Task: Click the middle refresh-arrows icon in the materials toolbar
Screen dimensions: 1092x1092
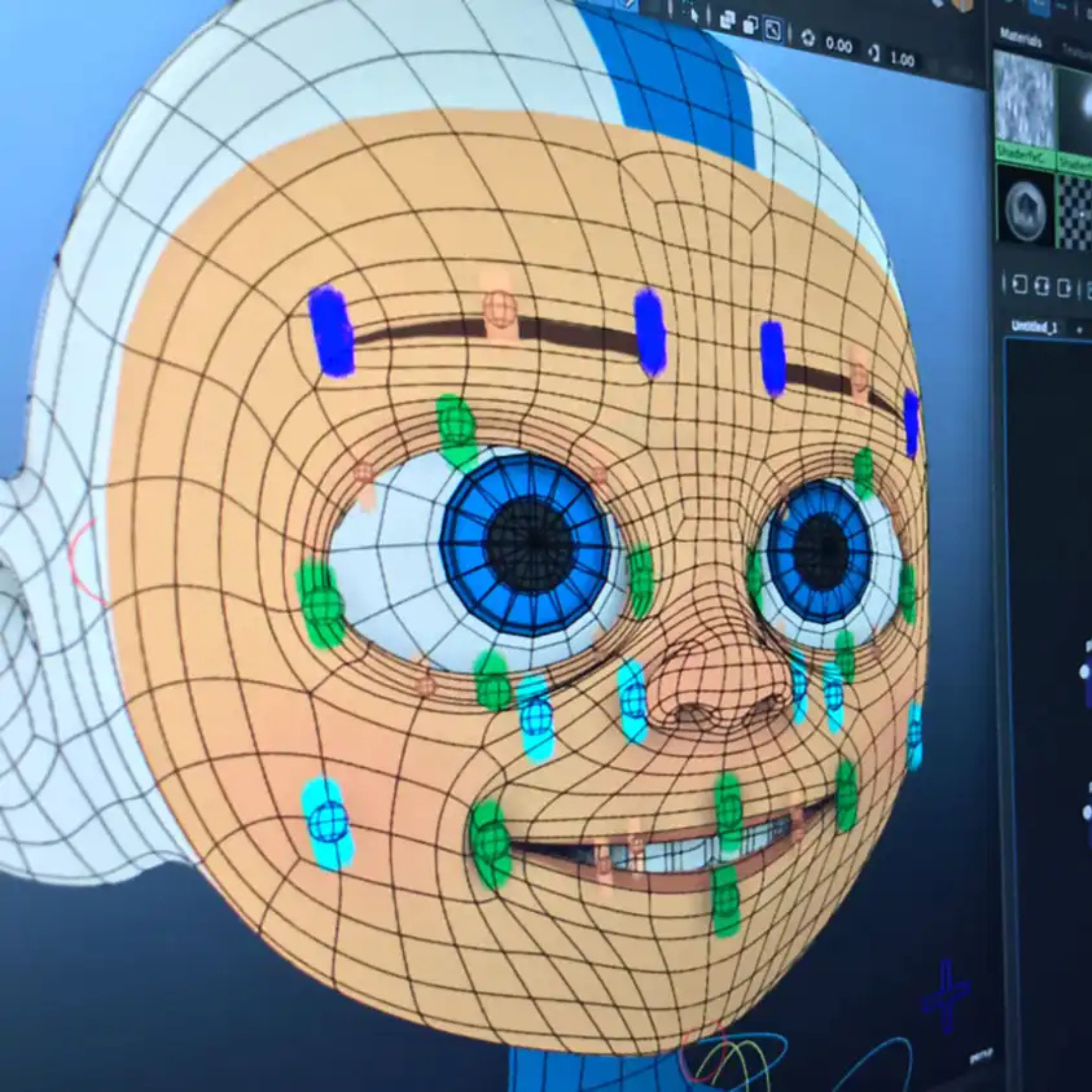Action: 1043,287
